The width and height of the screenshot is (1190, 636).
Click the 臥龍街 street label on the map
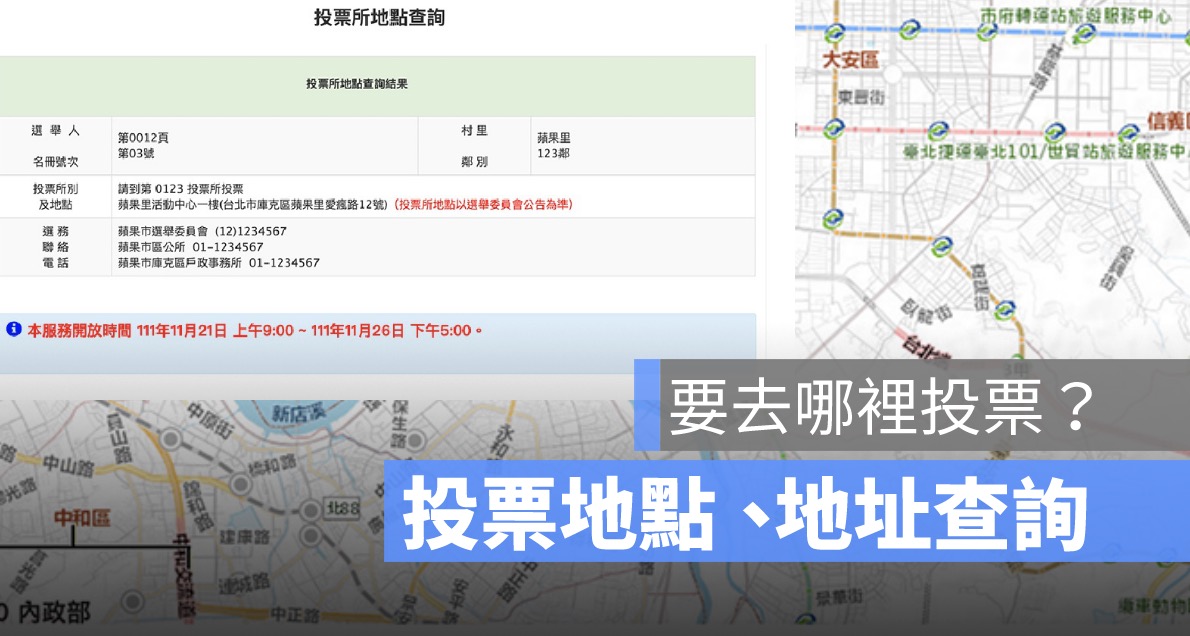pos(926,310)
